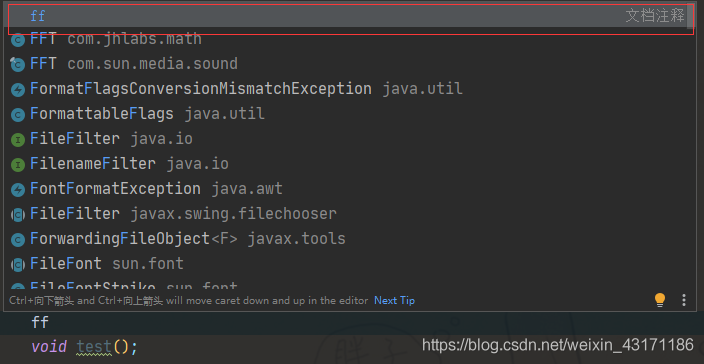
Task: Click the test method name in editor
Action: [94, 346]
